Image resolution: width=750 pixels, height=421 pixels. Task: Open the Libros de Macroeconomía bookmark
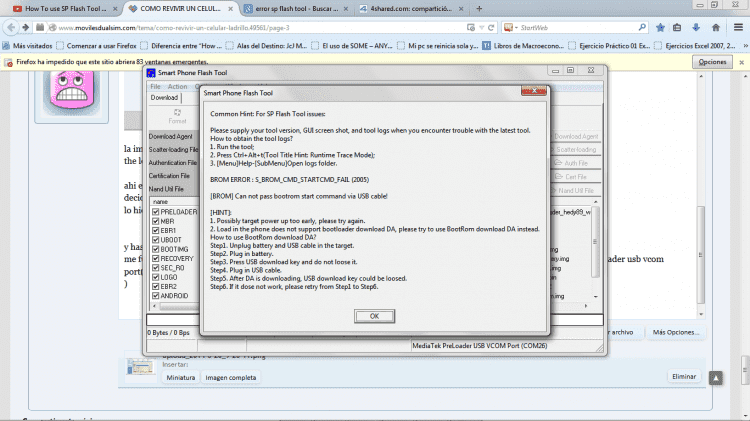point(524,46)
